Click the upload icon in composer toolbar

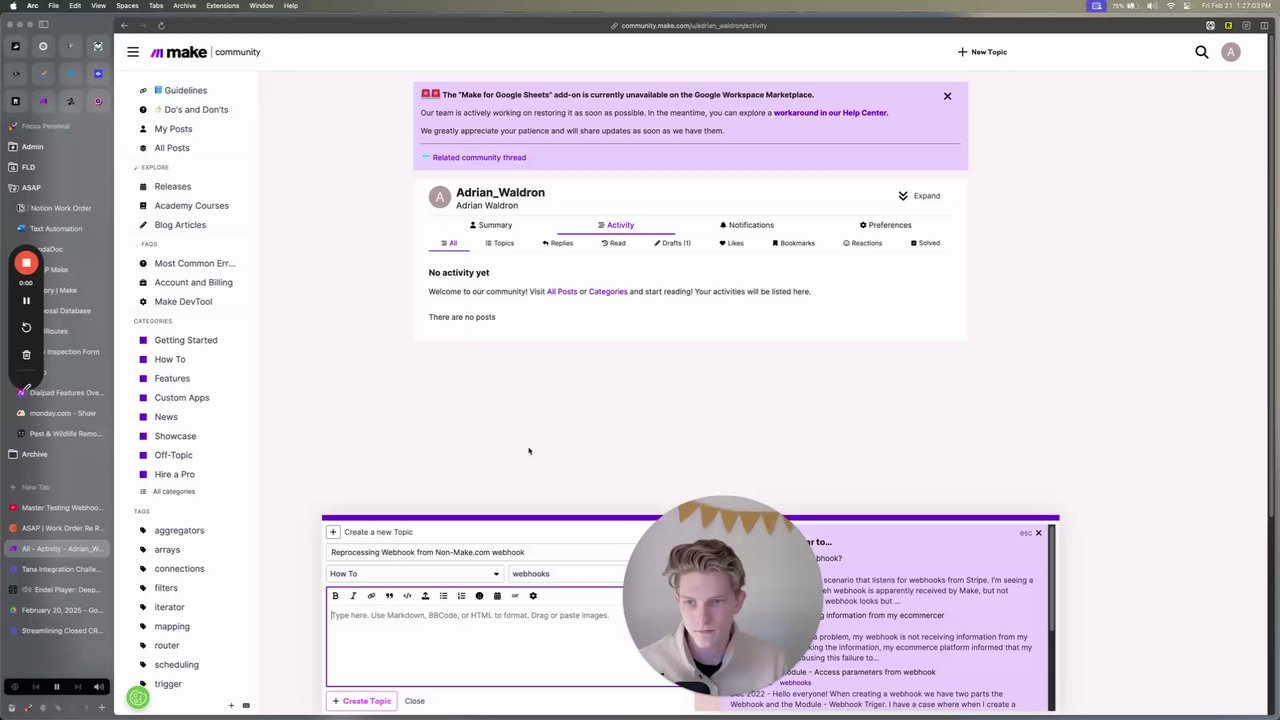click(x=425, y=596)
